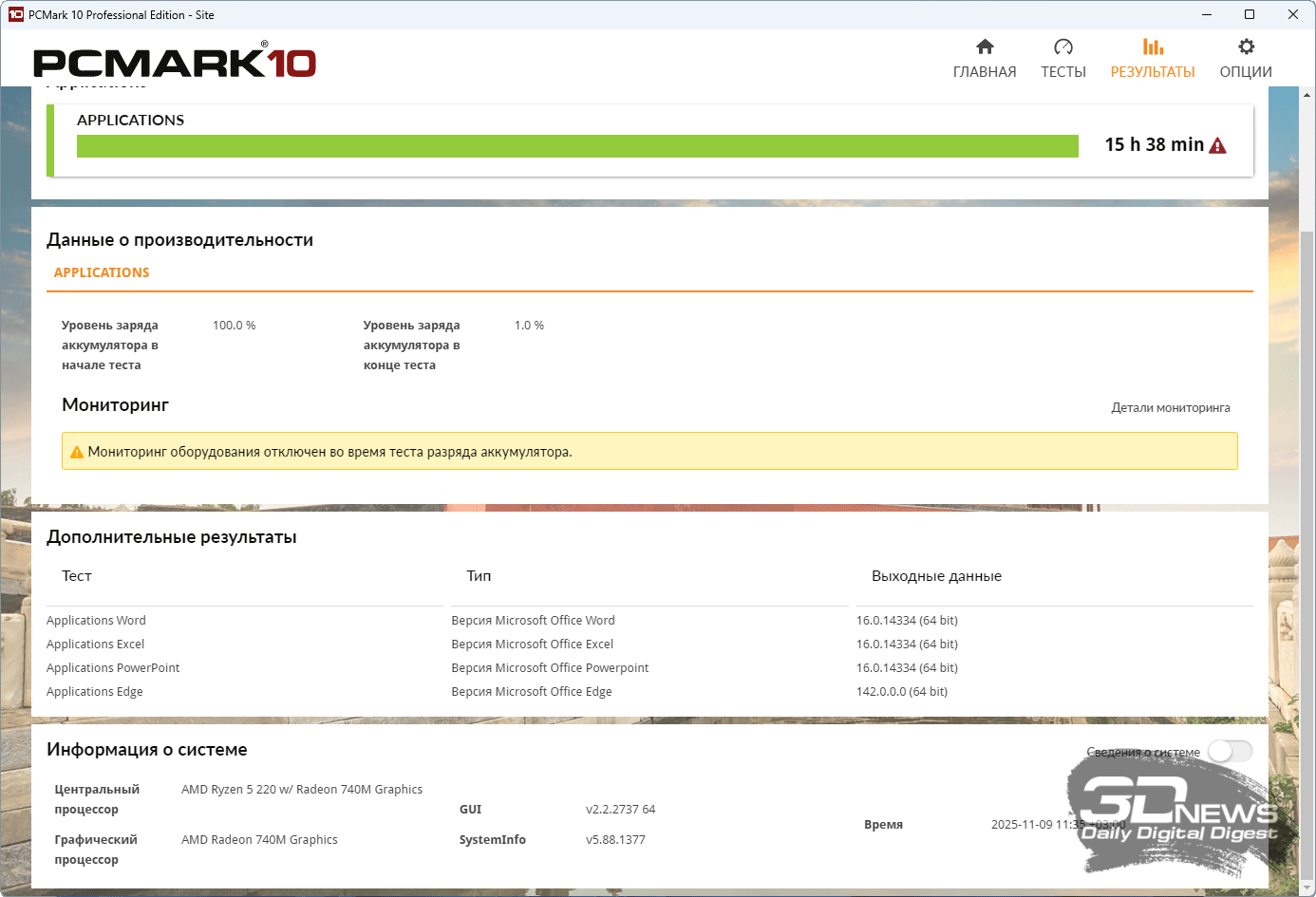Click the scrollbar down arrow
Viewport: 1316px width, 897px height.
[1307, 888]
